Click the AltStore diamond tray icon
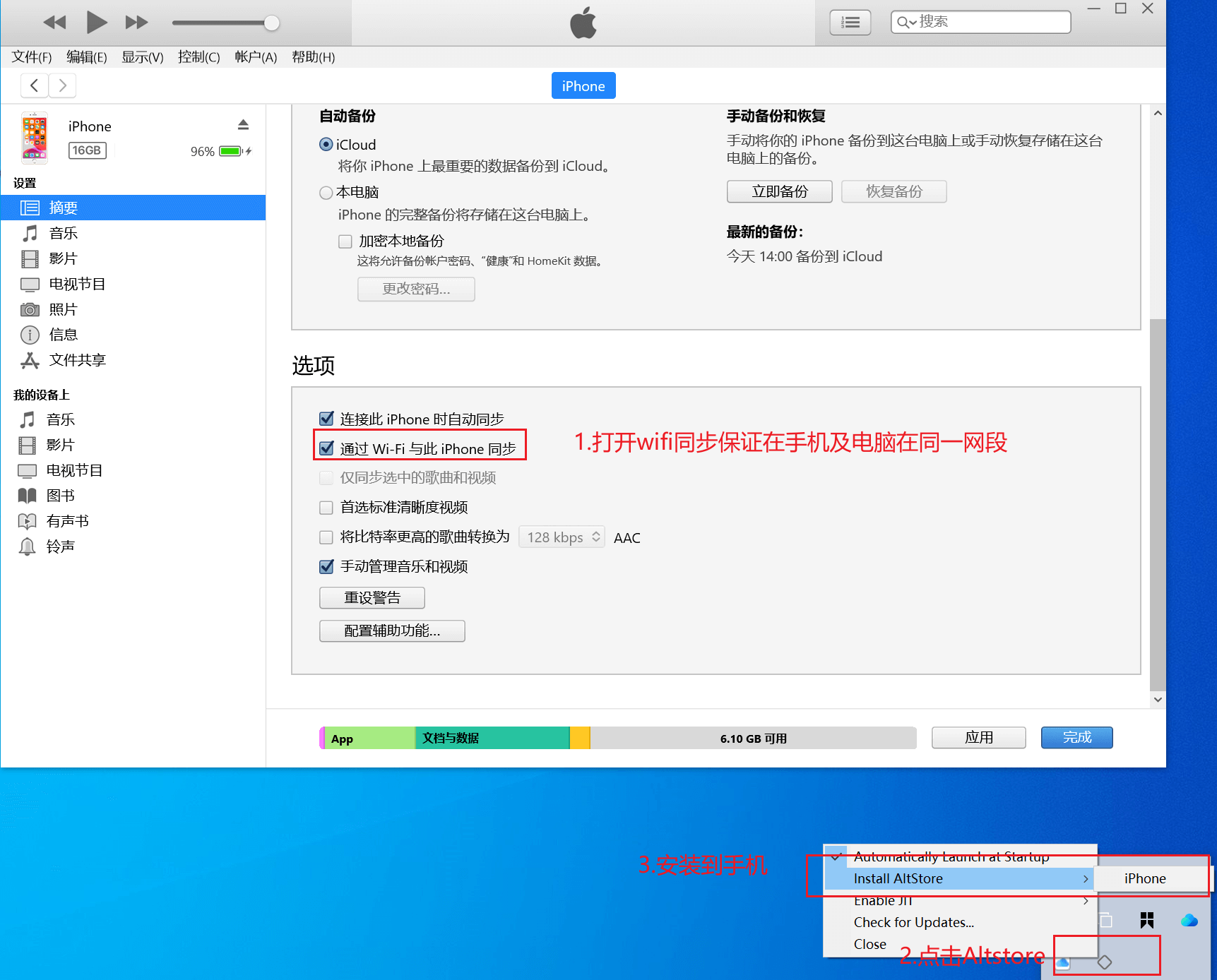1217x980 pixels. 1105,962
